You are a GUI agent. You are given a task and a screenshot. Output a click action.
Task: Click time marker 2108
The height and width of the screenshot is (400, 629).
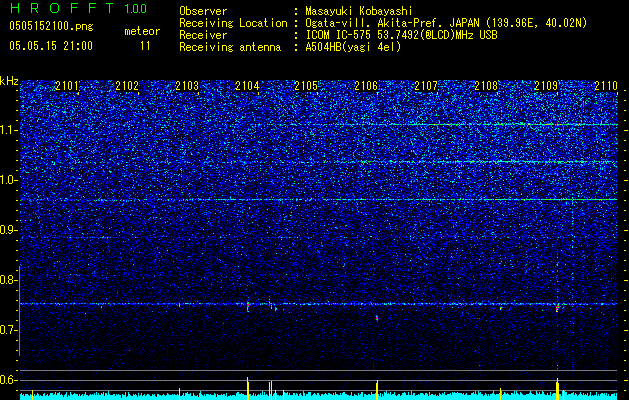(x=486, y=85)
